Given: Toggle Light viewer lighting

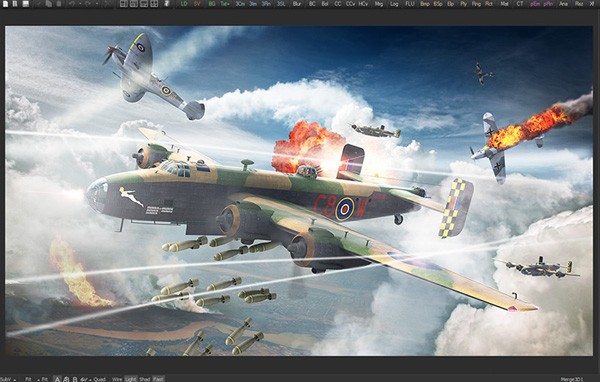Looking at the screenshot, I should tap(130, 379).
